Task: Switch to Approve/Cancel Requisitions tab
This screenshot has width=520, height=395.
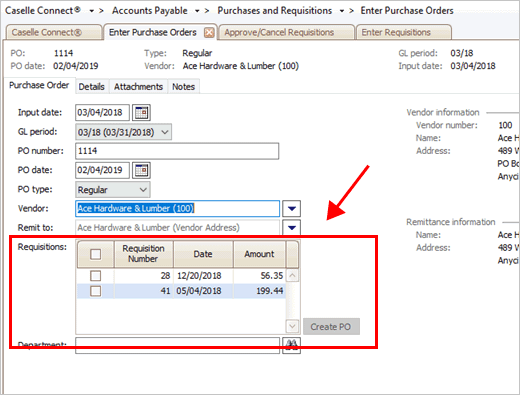Action: pyautogui.click(x=286, y=32)
